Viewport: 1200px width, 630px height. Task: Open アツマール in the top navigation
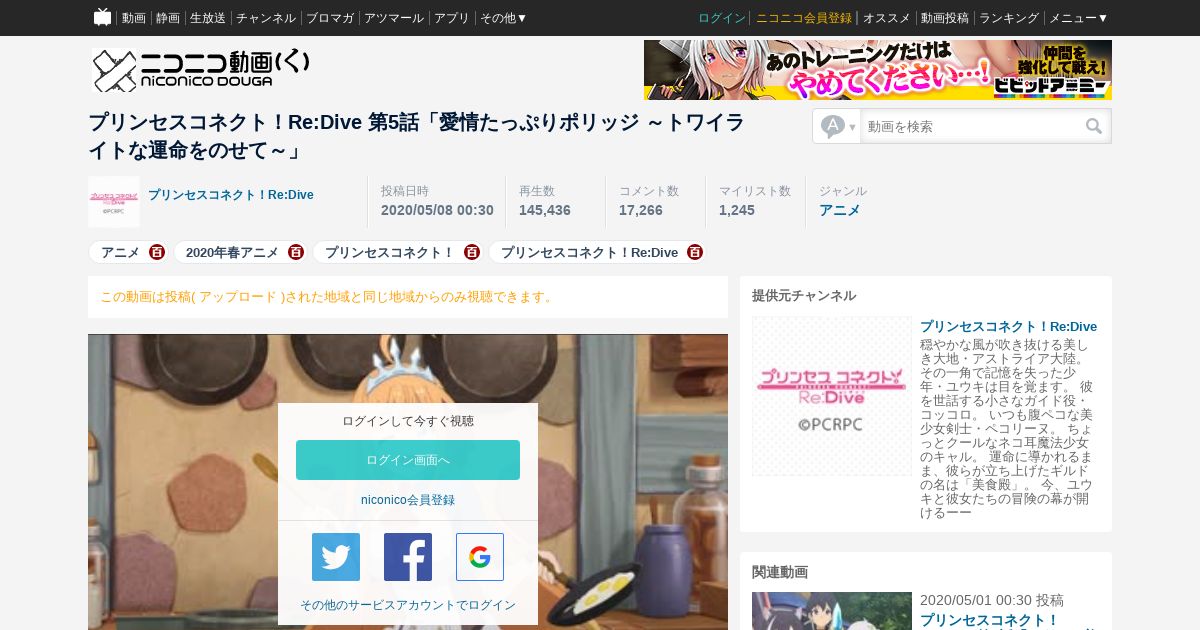[x=394, y=18]
